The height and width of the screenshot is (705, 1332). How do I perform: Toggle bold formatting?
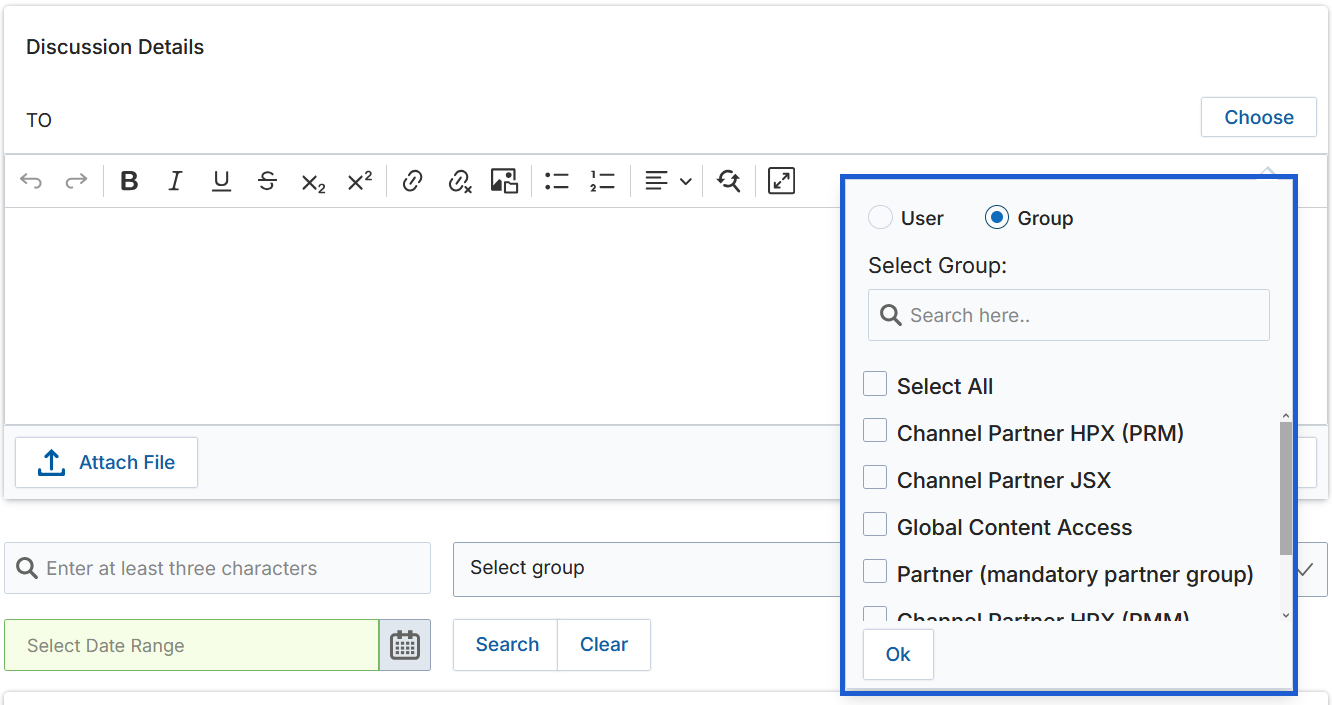tap(129, 181)
